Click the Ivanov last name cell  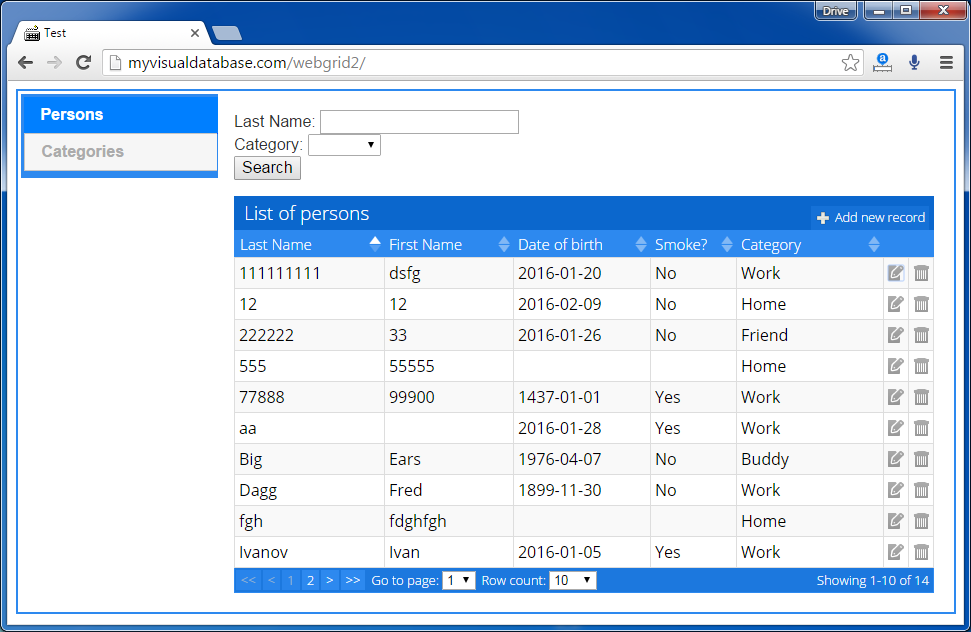pos(309,552)
